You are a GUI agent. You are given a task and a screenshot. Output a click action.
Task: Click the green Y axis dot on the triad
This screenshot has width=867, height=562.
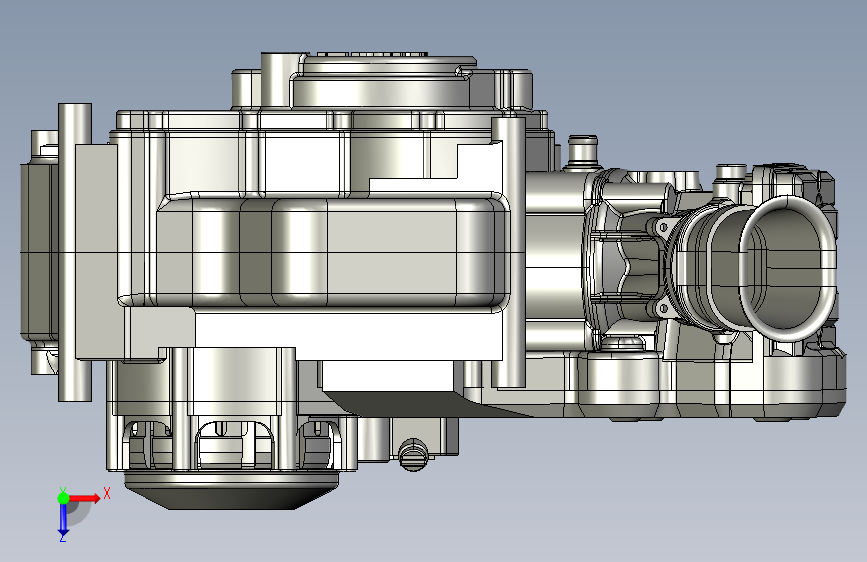pos(63,498)
